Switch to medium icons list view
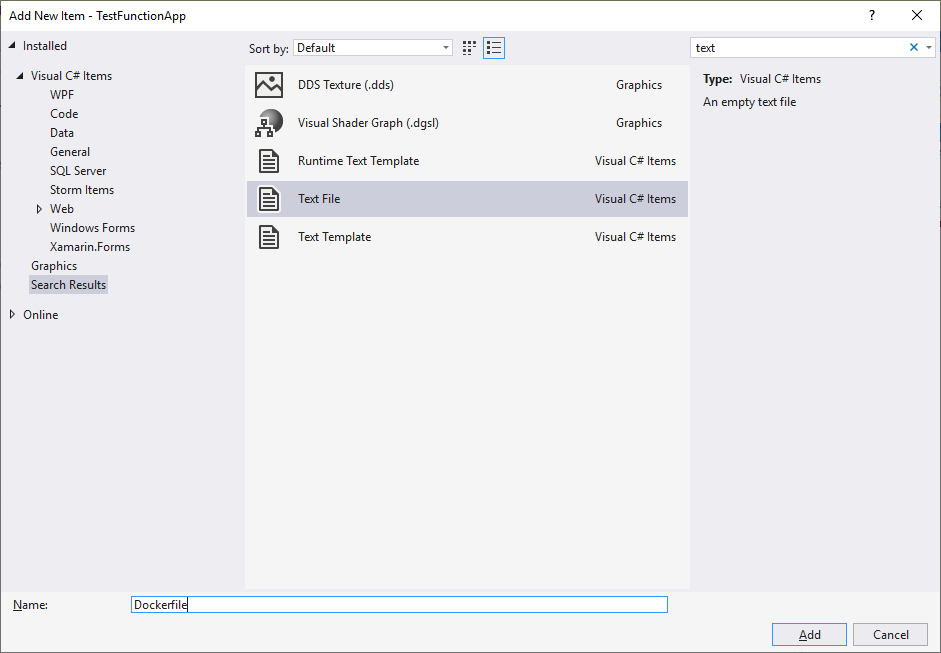Image resolution: width=941 pixels, height=653 pixels. point(494,48)
